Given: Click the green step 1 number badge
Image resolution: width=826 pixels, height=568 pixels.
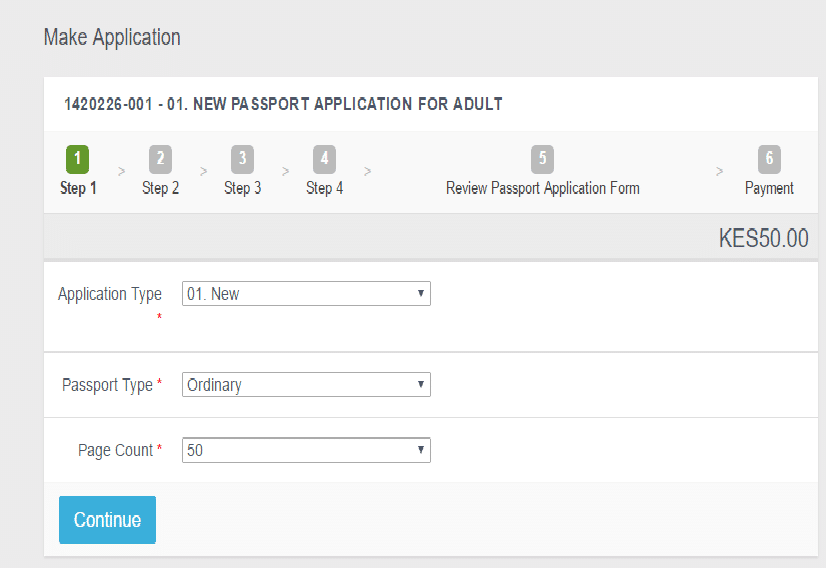Looking at the screenshot, I should [78, 159].
